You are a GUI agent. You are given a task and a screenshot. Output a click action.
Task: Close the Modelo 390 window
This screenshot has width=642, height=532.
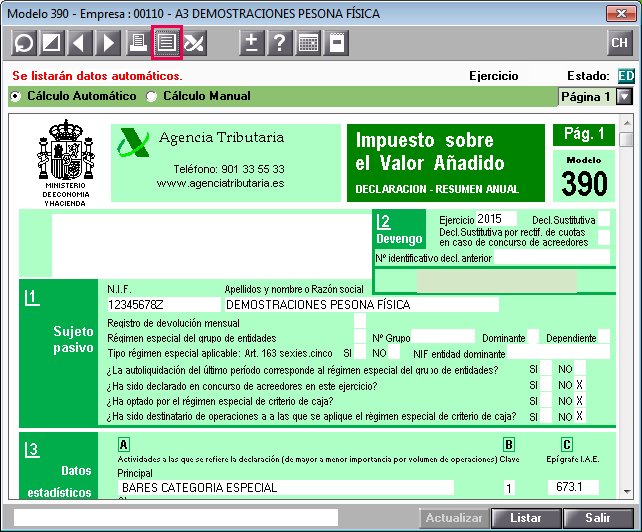[x=621, y=14]
